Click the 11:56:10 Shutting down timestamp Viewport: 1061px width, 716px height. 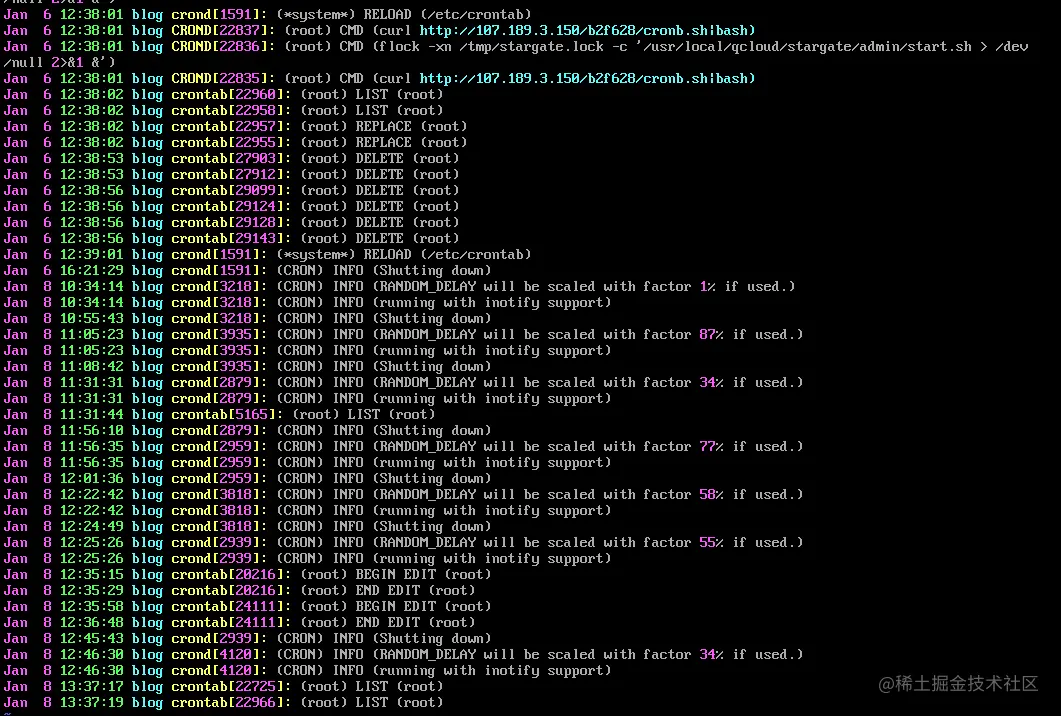coord(91,431)
